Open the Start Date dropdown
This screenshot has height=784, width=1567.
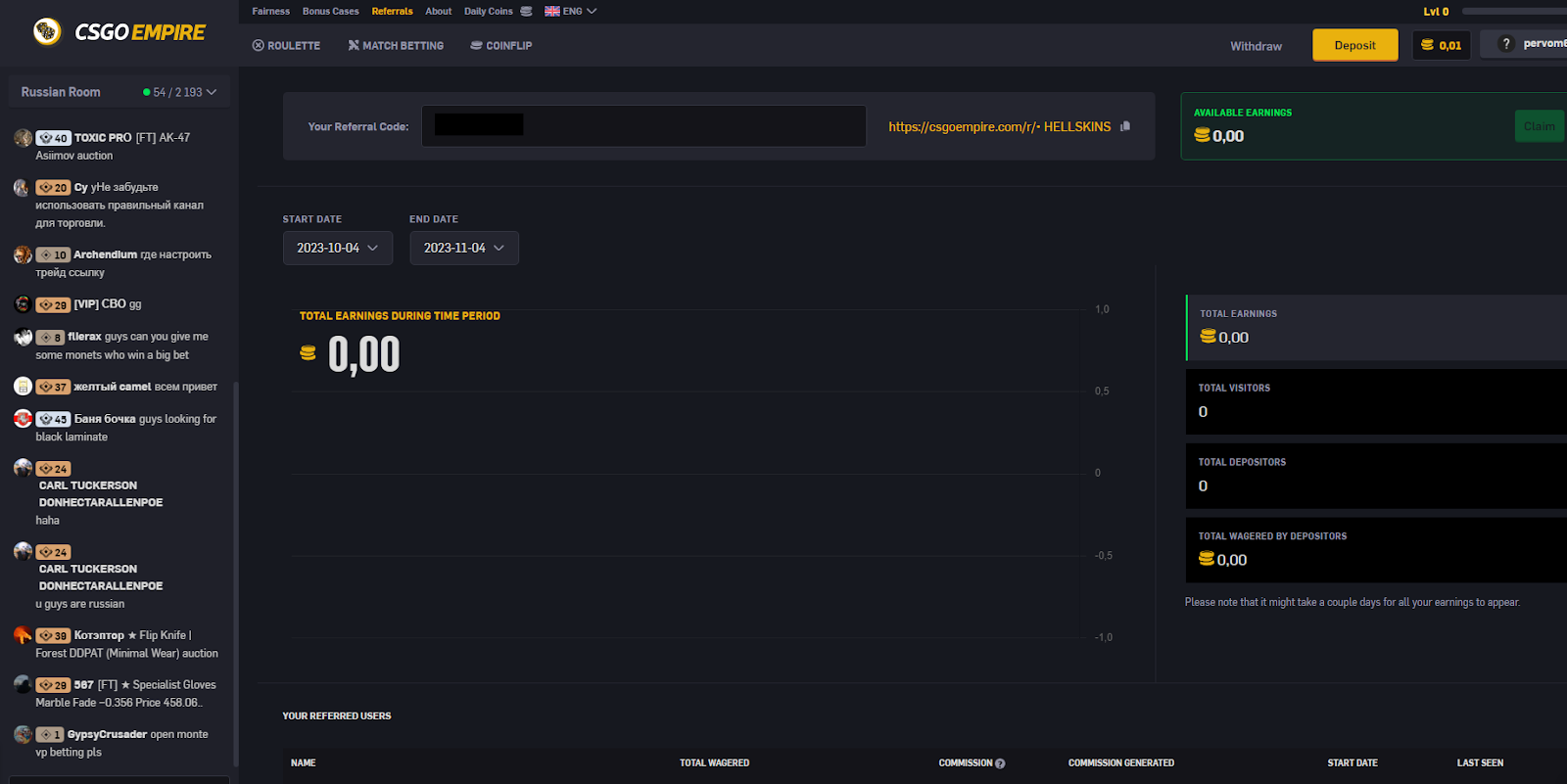[x=338, y=249]
